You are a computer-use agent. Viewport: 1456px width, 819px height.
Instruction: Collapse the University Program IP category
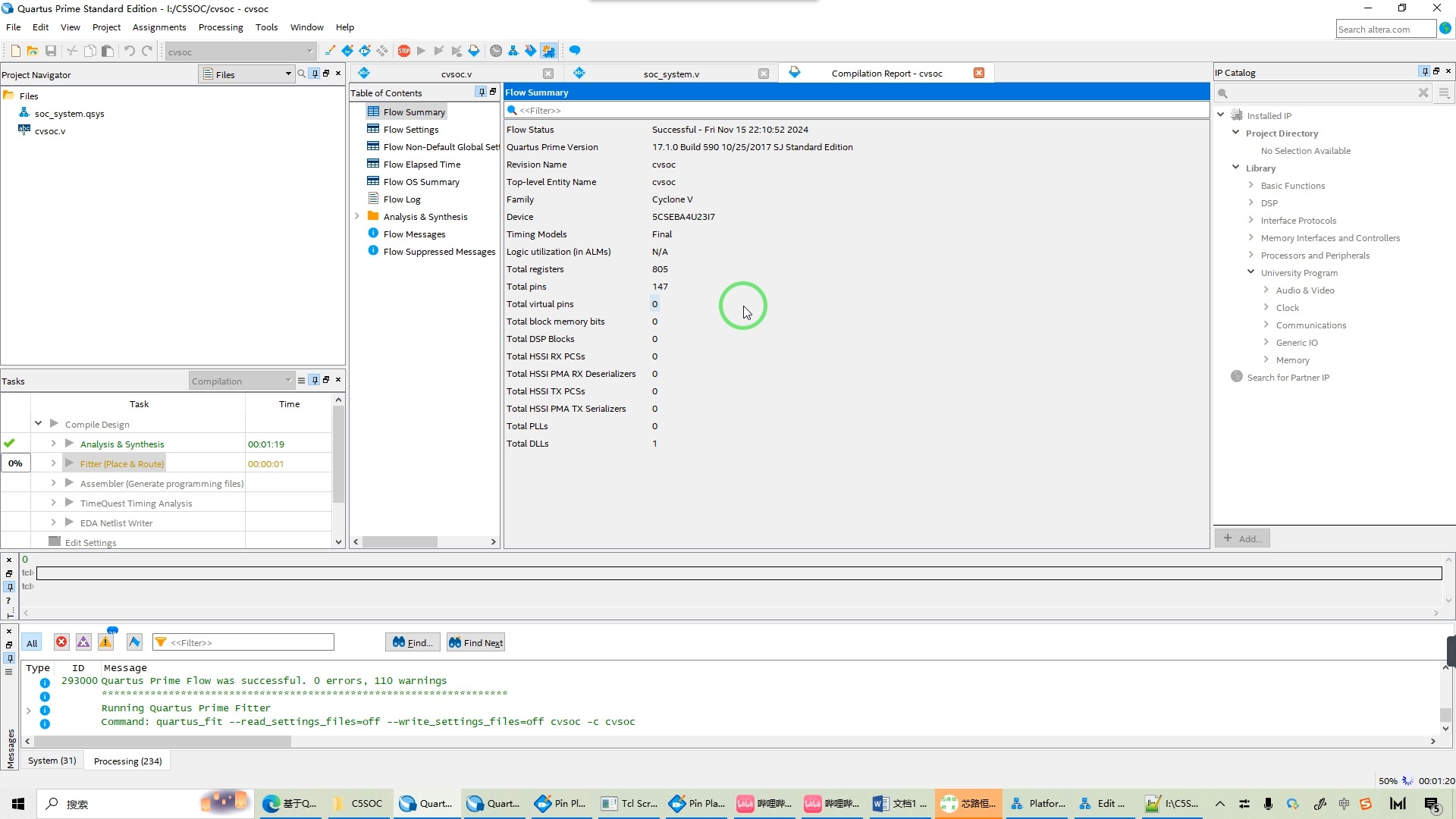coord(1250,271)
